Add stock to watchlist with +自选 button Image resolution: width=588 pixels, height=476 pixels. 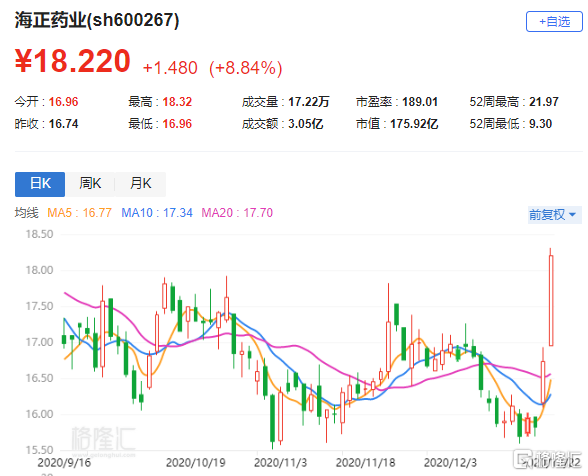point(554,22)
